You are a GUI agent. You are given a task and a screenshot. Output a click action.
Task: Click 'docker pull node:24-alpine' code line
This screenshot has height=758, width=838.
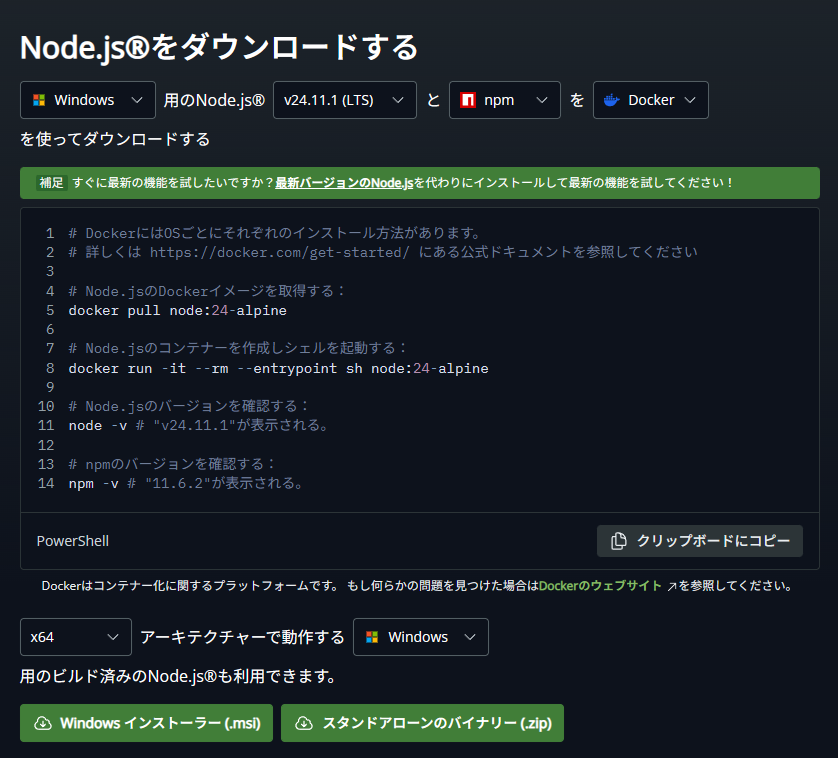click(177, 311)
